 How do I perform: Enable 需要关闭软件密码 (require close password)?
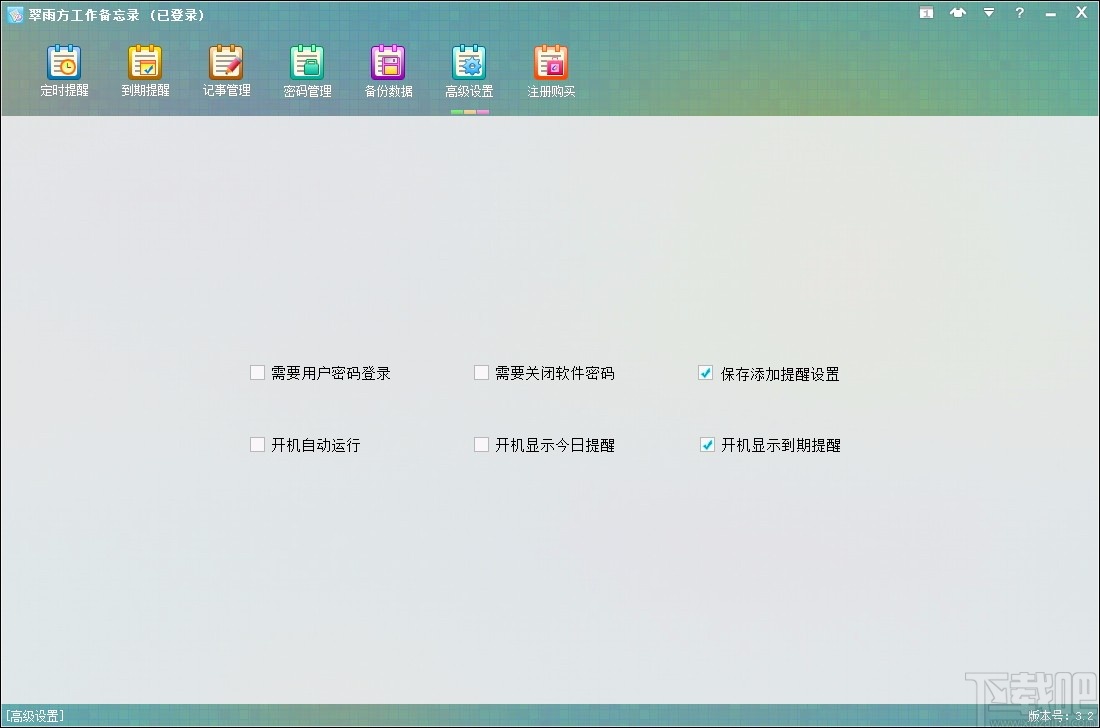[481, 372]
